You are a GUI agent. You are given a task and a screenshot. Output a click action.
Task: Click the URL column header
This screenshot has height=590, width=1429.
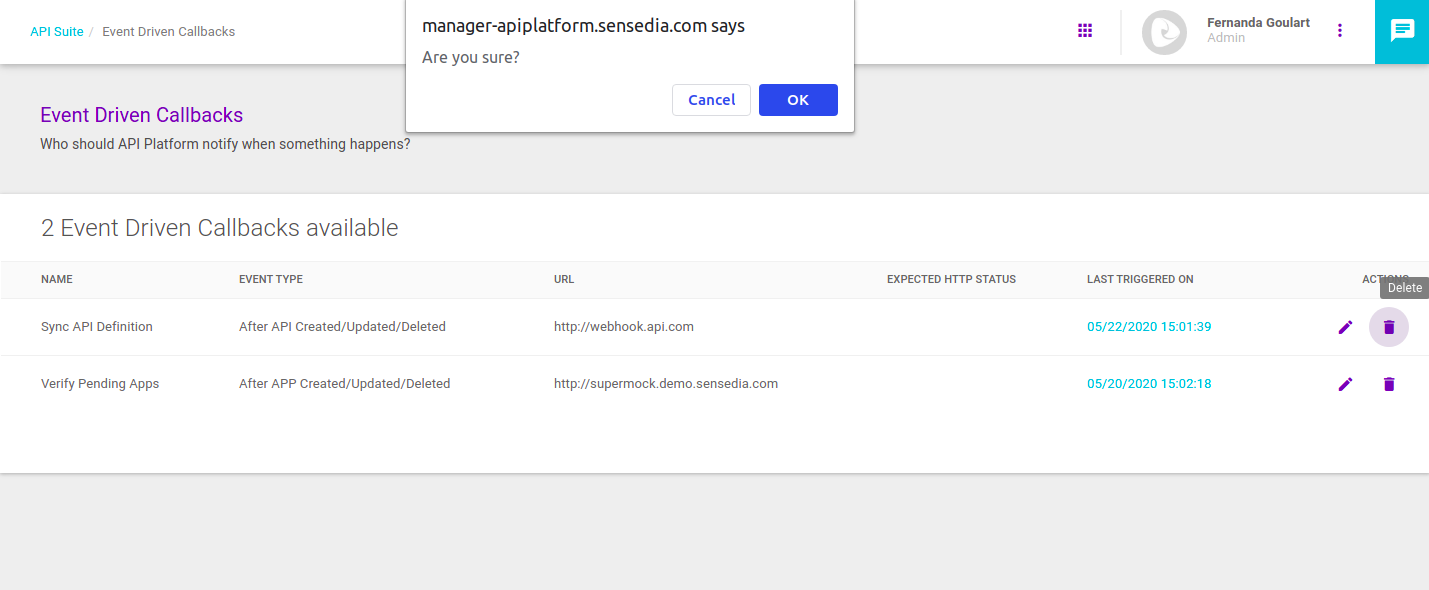tap(563, 279)
